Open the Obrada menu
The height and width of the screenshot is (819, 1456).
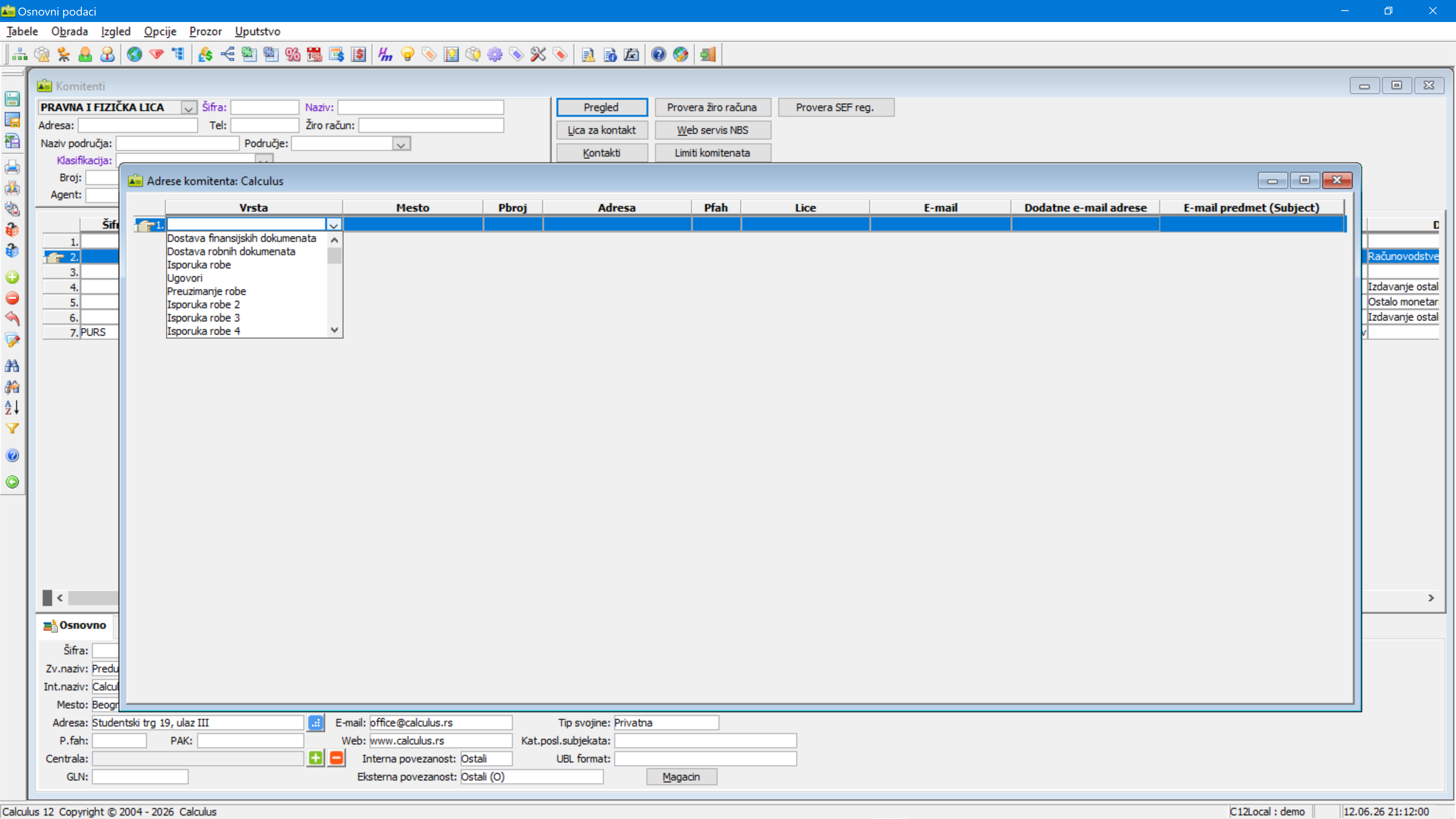click(x=69, y=31)
